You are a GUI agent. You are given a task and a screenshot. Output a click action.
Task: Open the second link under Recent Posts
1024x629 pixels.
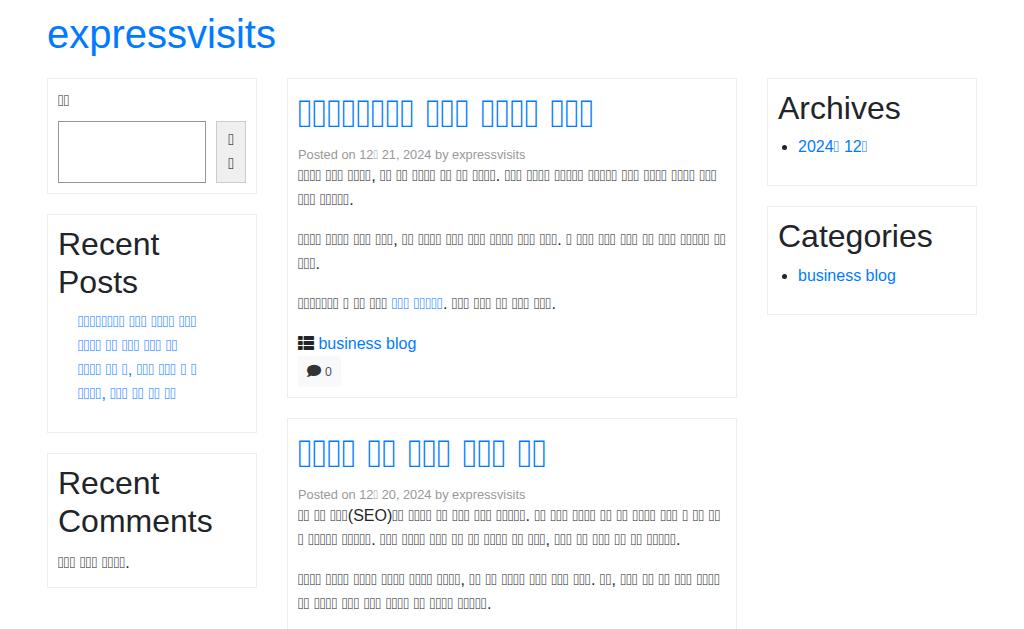click(x=127, y=345)
